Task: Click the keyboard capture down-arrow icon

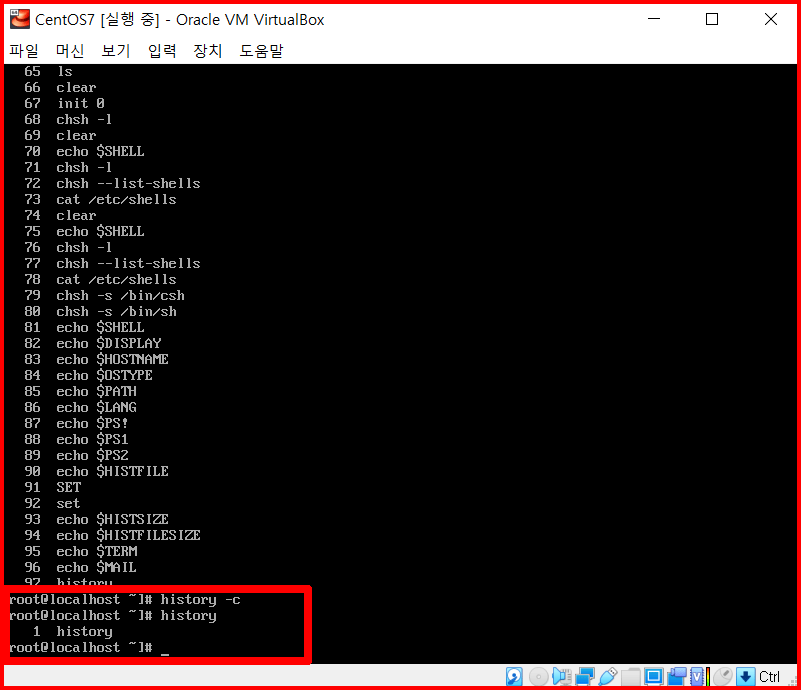Action: [746, 677]
